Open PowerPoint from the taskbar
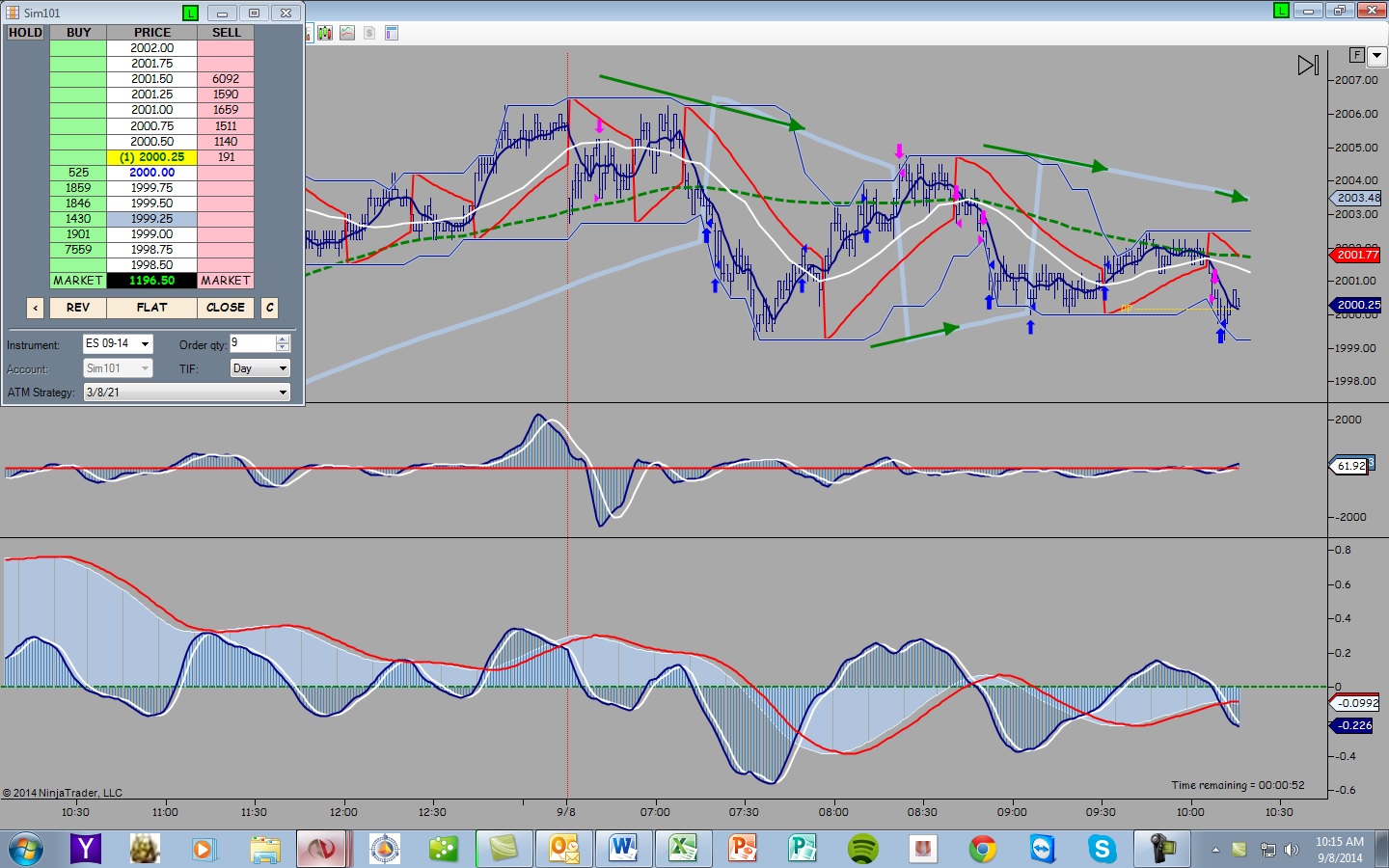The image size is (1389, 868). pos(743,849)
